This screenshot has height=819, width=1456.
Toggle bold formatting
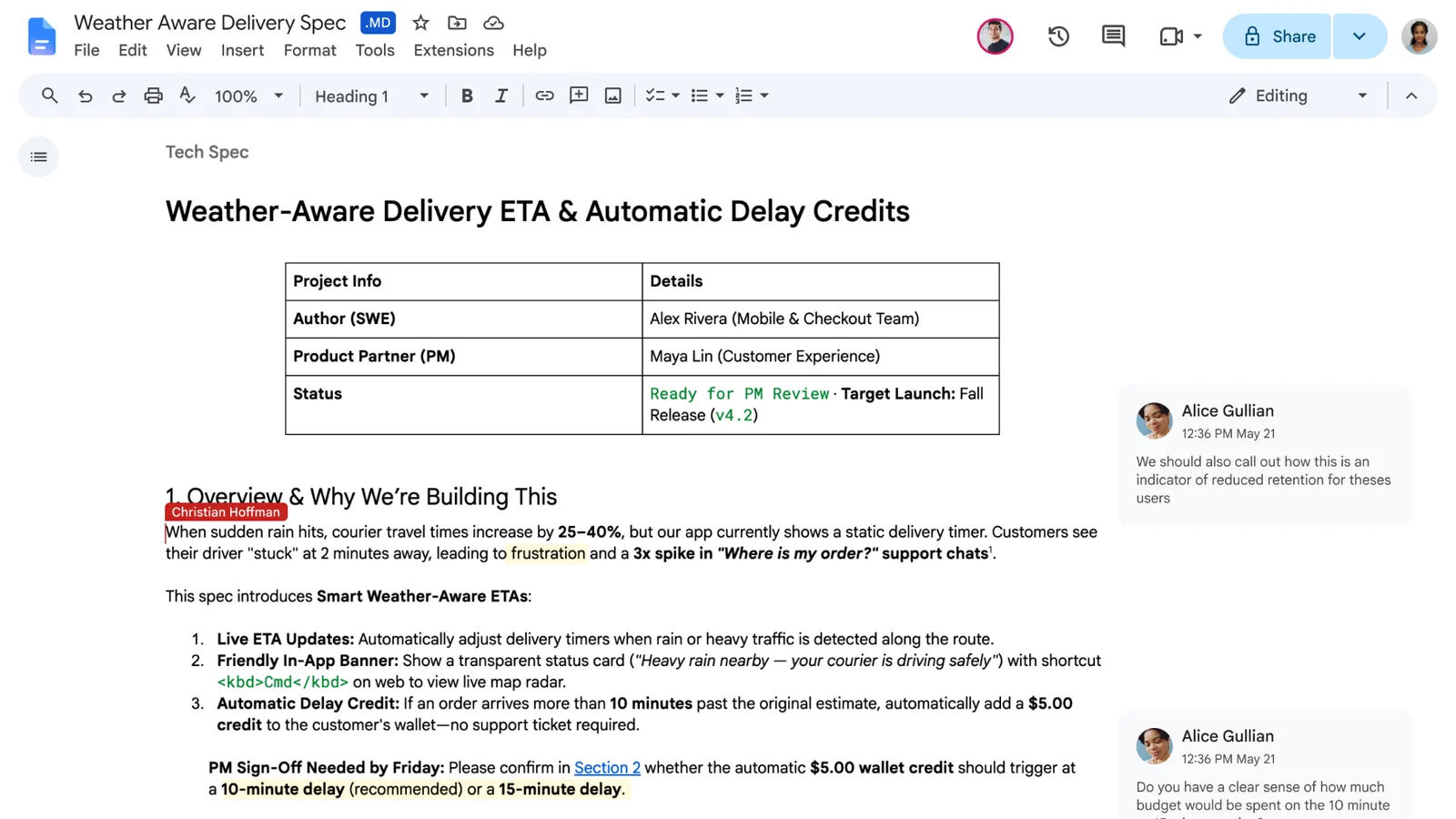[x=467, y=96]
